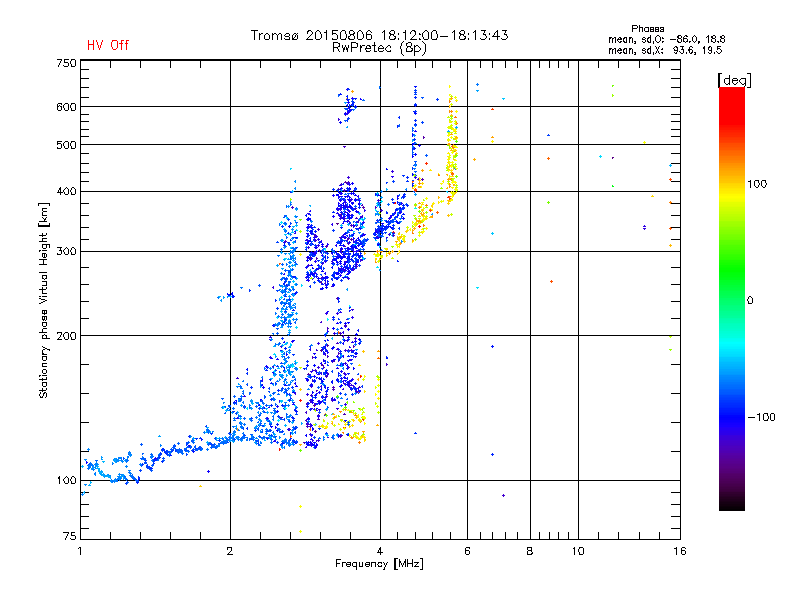Click the y-axis tick label '400'
Viewport: 800px width, 600px height.
pos(66,191)
